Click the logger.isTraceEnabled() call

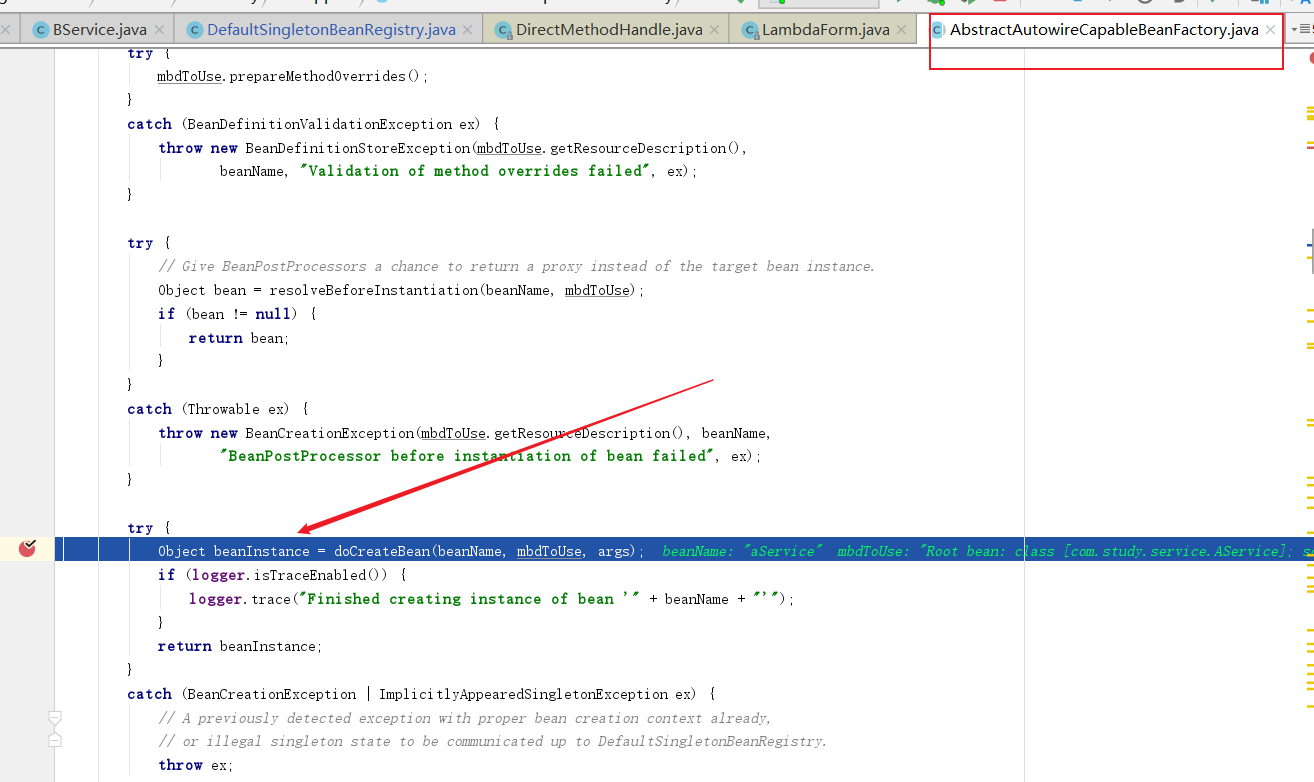coord(290,575)
